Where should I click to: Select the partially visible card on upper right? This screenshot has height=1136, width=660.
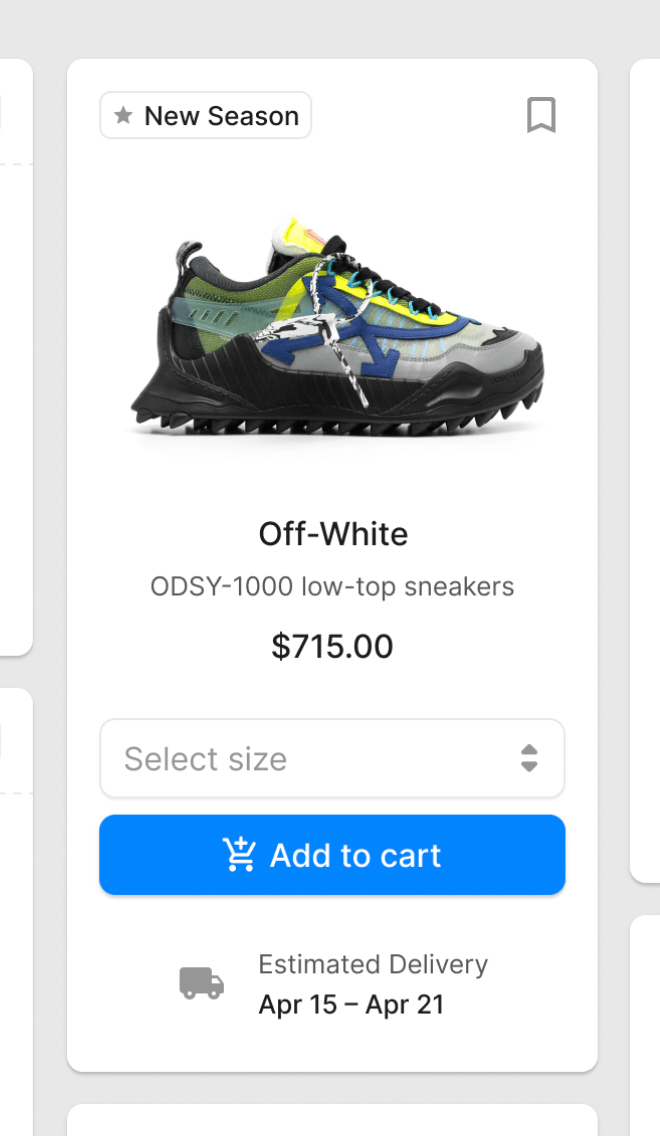646,470
